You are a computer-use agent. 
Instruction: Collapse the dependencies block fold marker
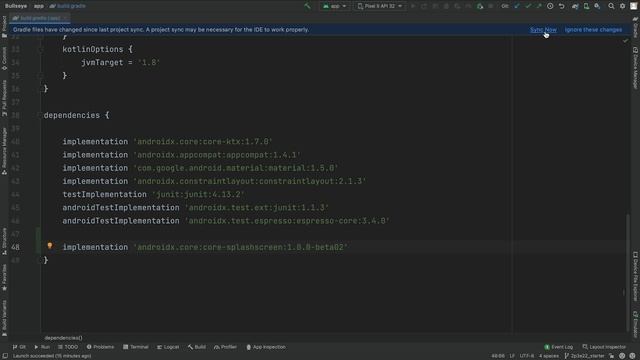[40, 116]
